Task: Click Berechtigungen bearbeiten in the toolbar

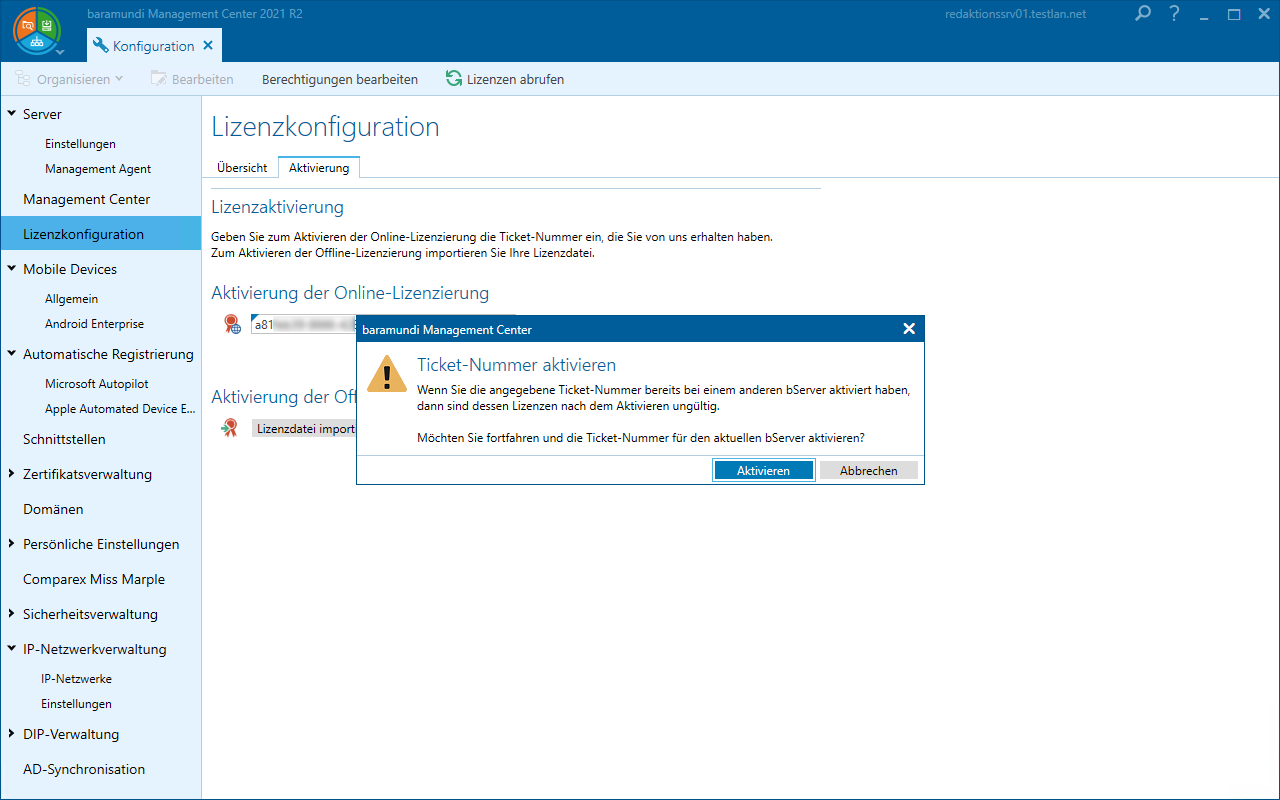Action: coord(339,79)
